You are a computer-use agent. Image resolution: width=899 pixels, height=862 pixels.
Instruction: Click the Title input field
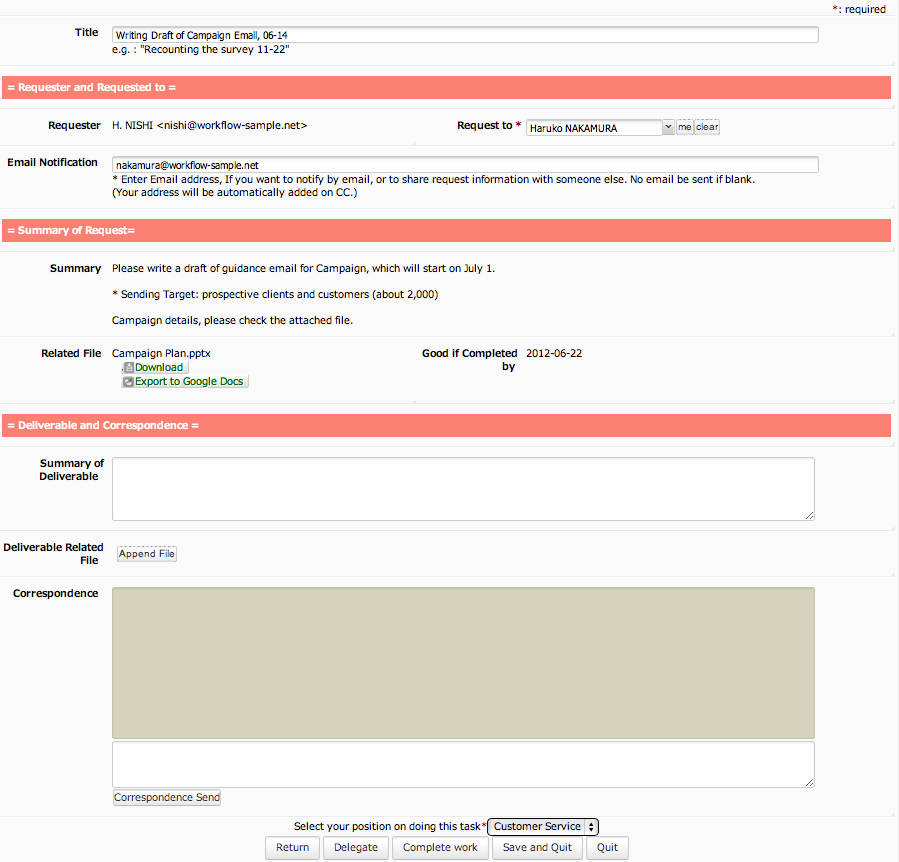pyautogui.click(x=463, y=34)
